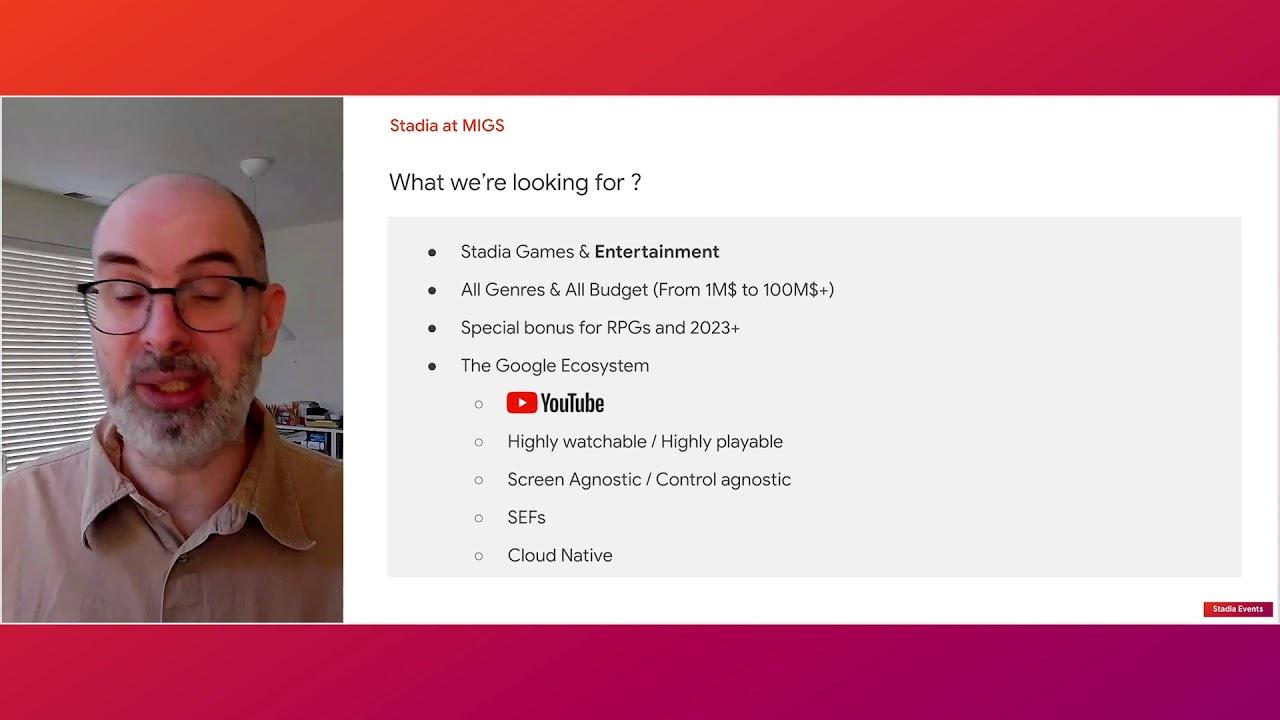Click the bullet dot beside The Google Ecosystem
Image resolution: width=1280 pixels, height=720 pixels.
click(432, 367)
